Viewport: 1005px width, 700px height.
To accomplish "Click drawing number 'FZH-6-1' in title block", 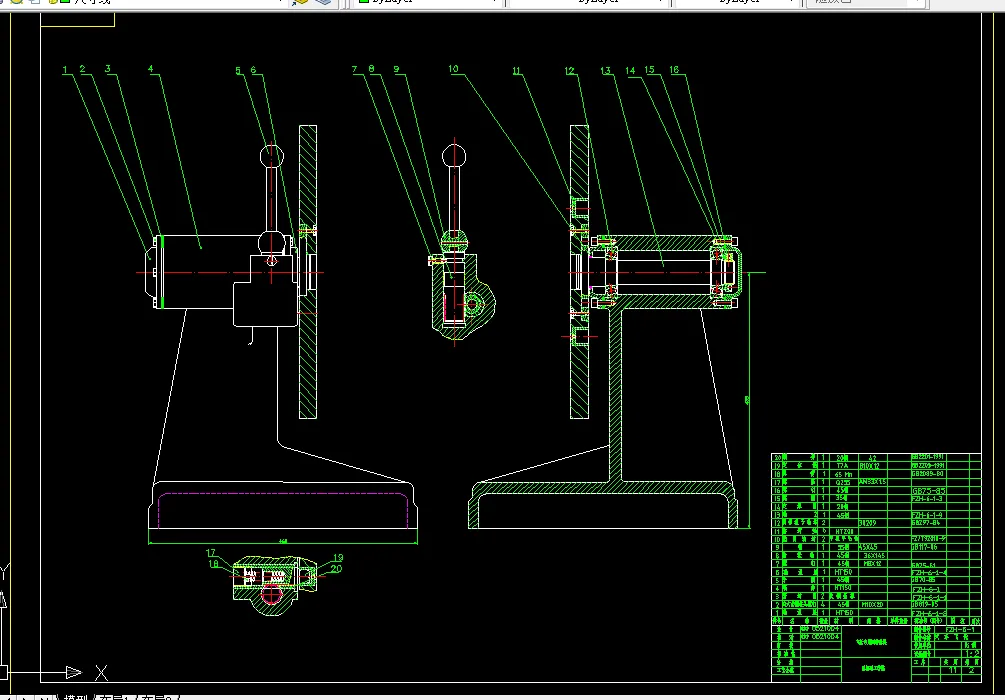I will tap(959, 629).
